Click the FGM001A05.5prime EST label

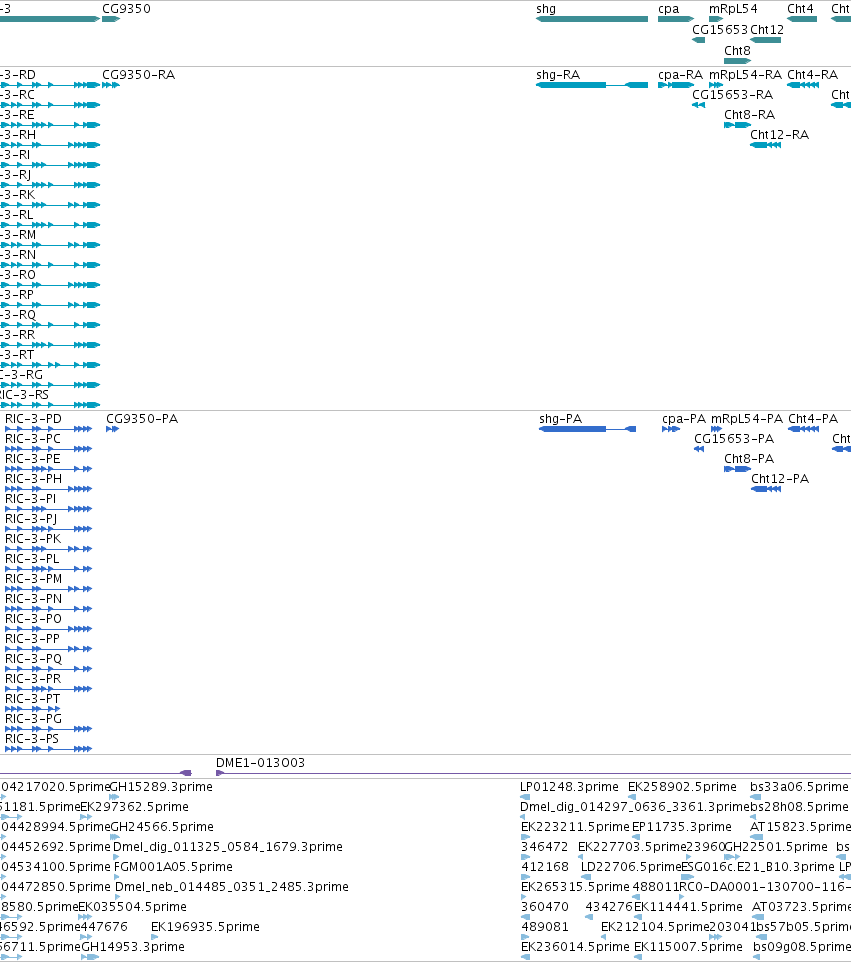(x=173, y=866)
